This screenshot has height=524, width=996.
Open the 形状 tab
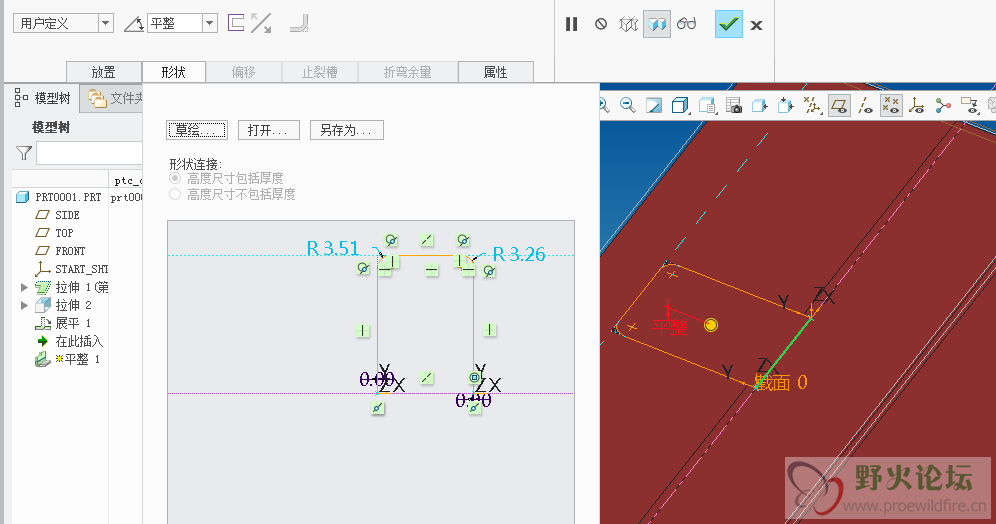click(x=173, y=72)
